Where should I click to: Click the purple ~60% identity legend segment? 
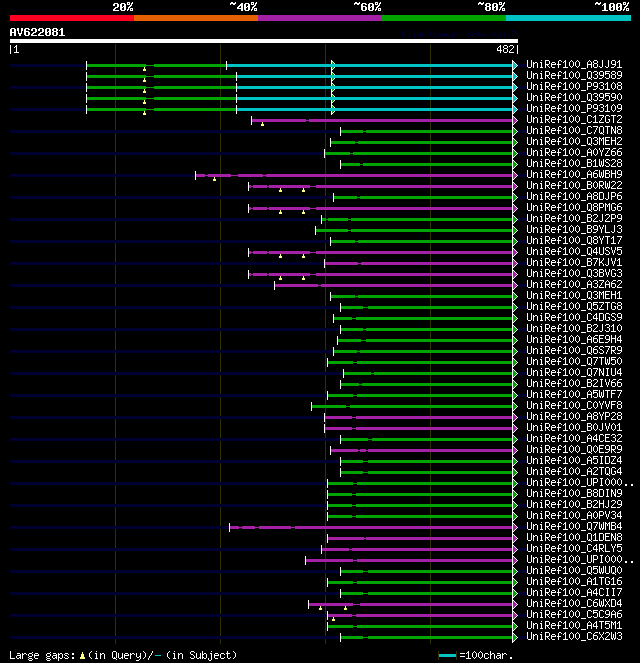coord(320,18)
